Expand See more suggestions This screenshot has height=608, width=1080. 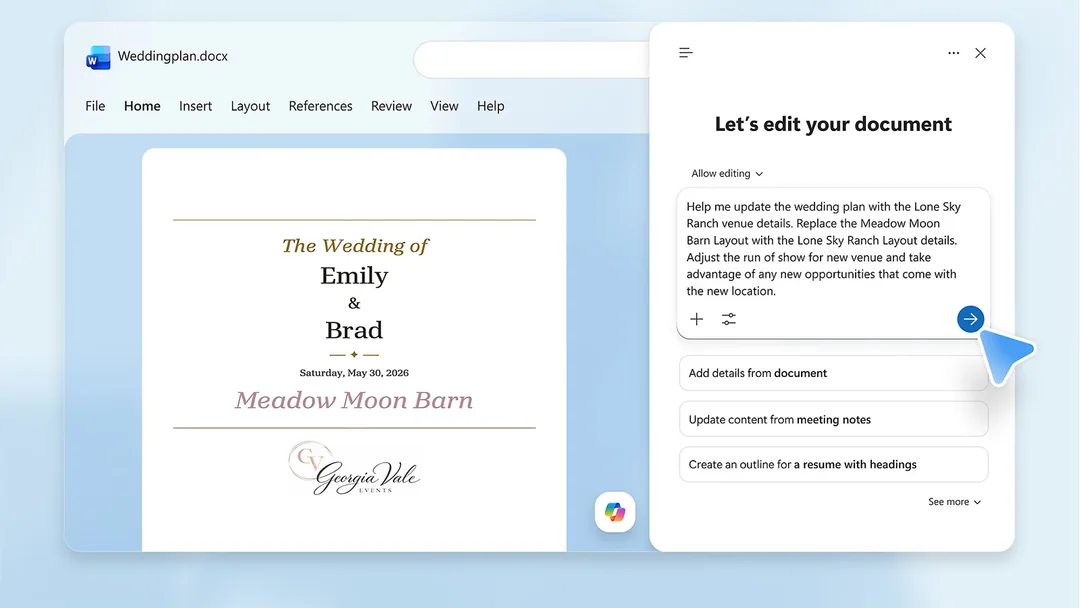click(954, 502)
